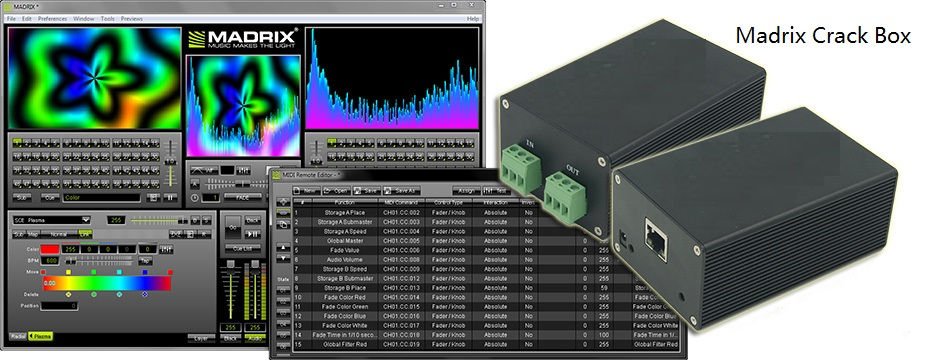Open the Window menu
The height and width of the screenshot is (360, 940).
click(x=84, y=19)
